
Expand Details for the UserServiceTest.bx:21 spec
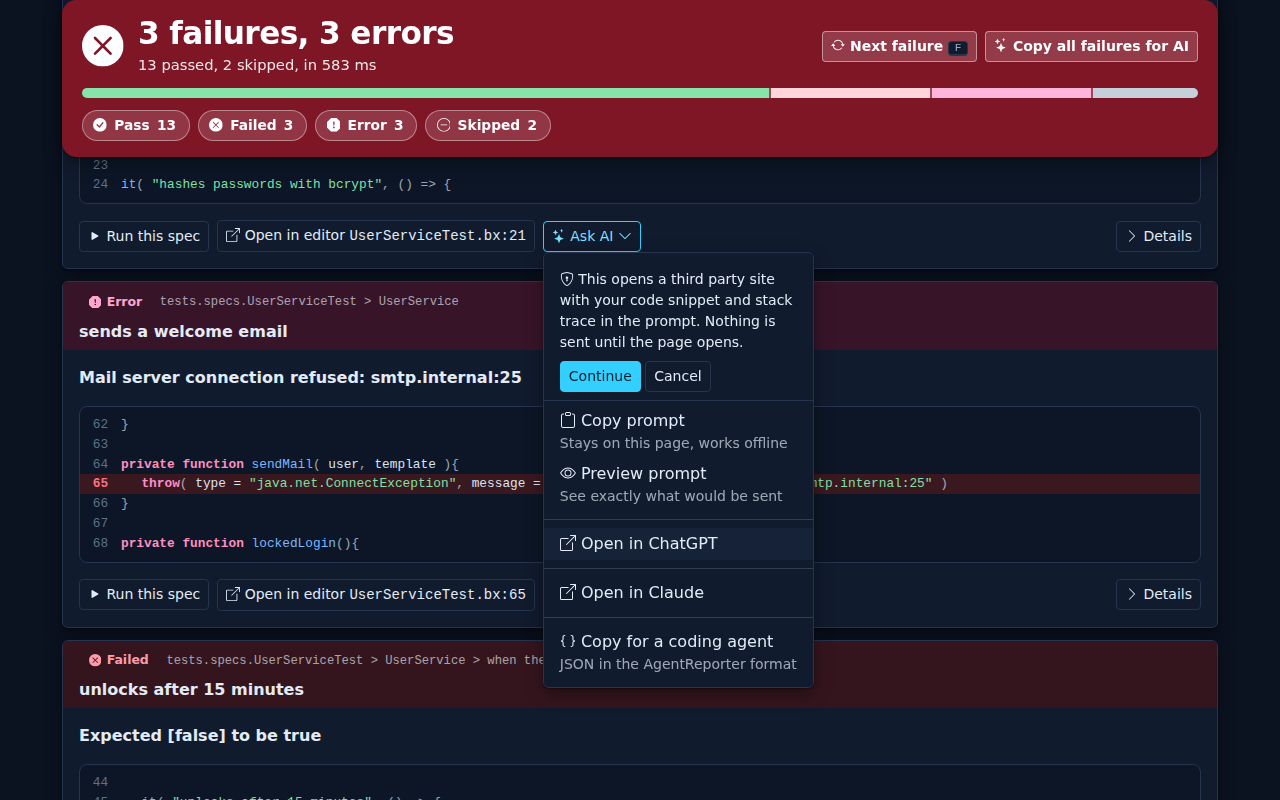(x=1158, y=236)
